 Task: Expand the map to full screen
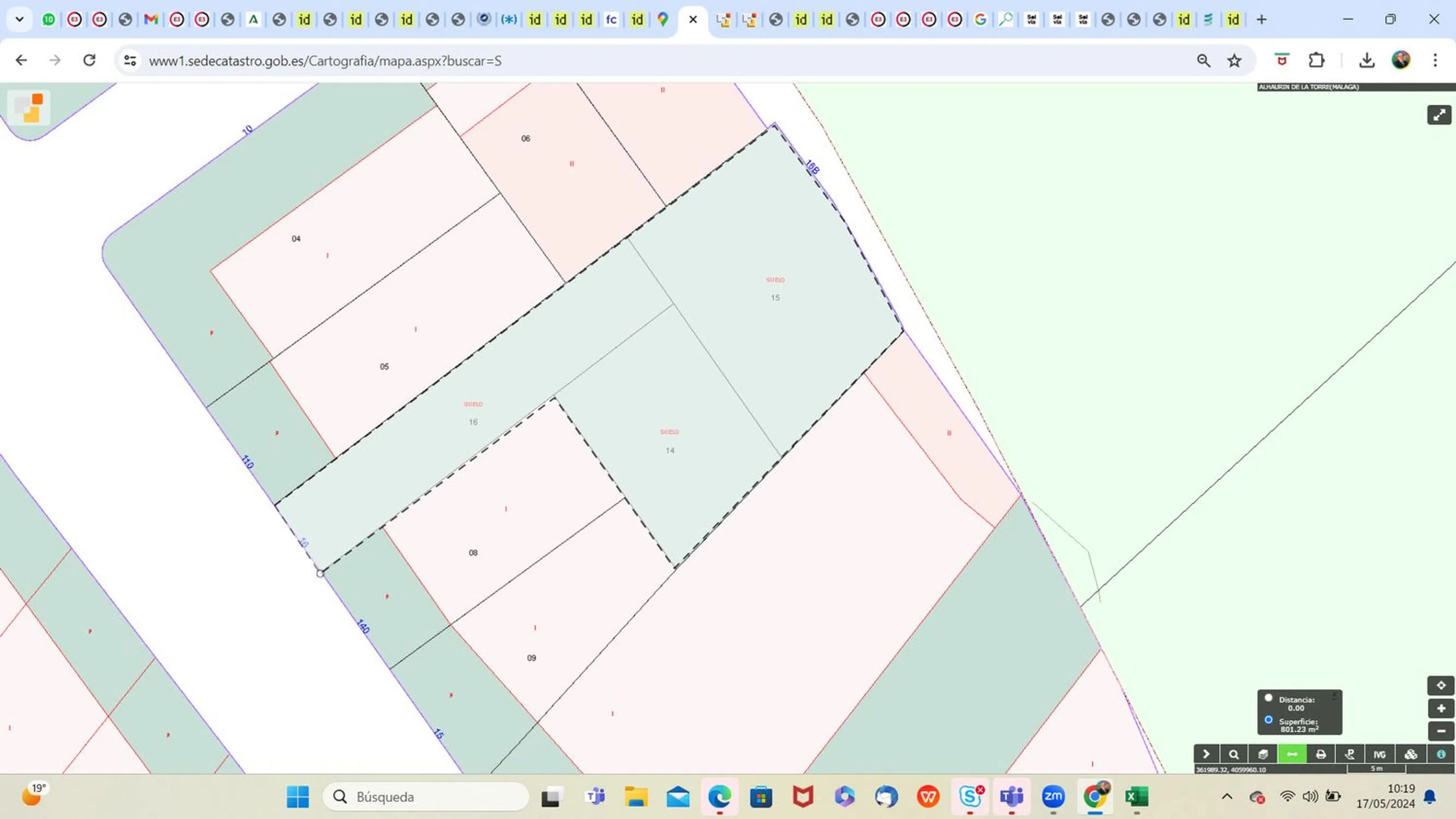point(1439,115)
